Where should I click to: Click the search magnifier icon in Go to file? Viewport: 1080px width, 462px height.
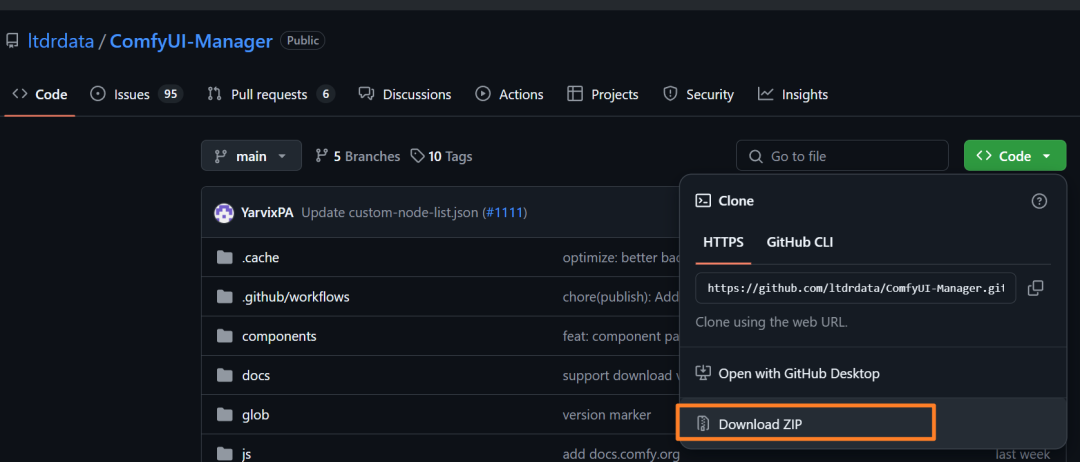pyautogui.click(x=756, y=156)
